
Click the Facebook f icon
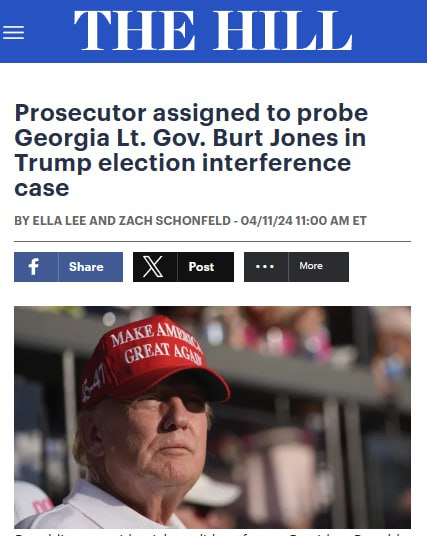pos(34,267)
